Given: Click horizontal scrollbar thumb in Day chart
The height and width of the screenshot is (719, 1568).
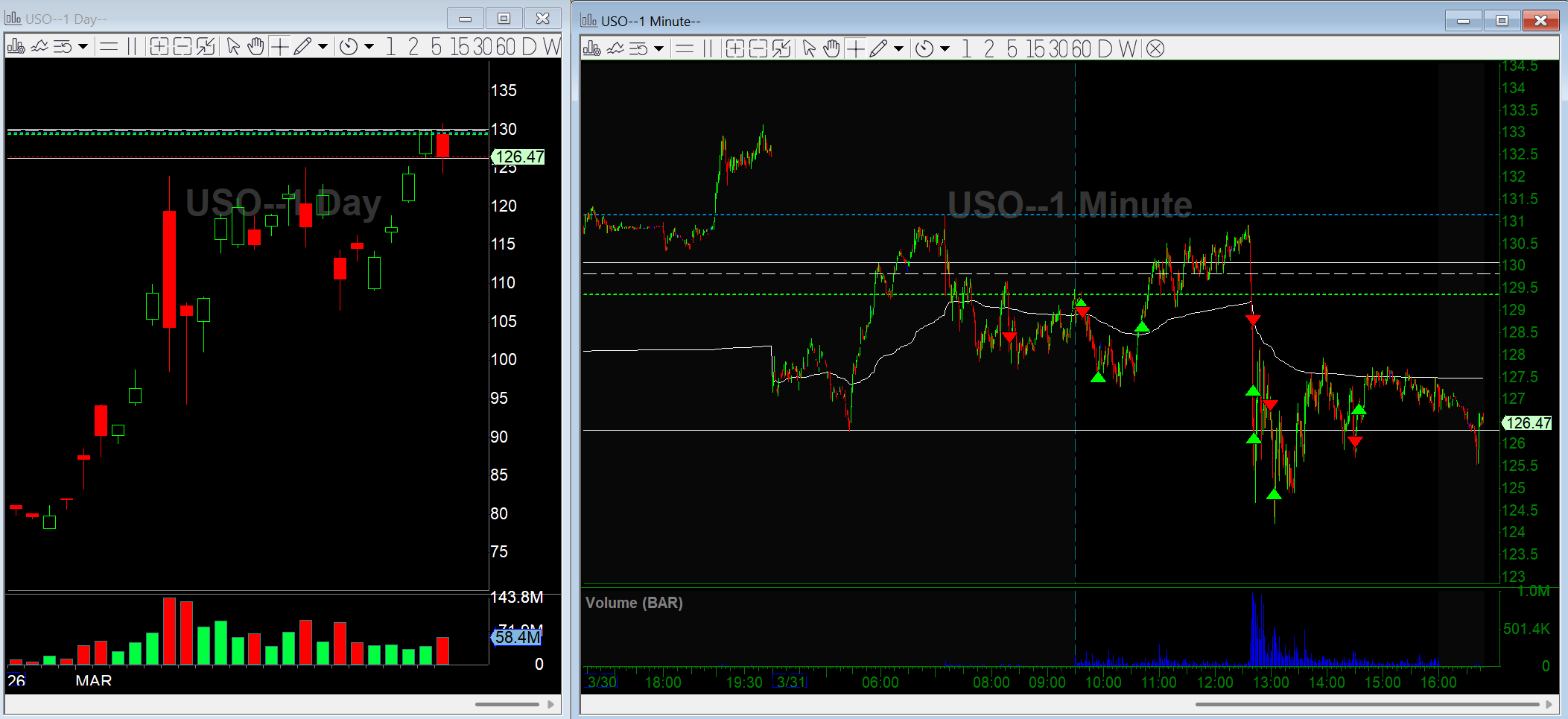Looking at the screenshot, I should (x=507, y=704).
